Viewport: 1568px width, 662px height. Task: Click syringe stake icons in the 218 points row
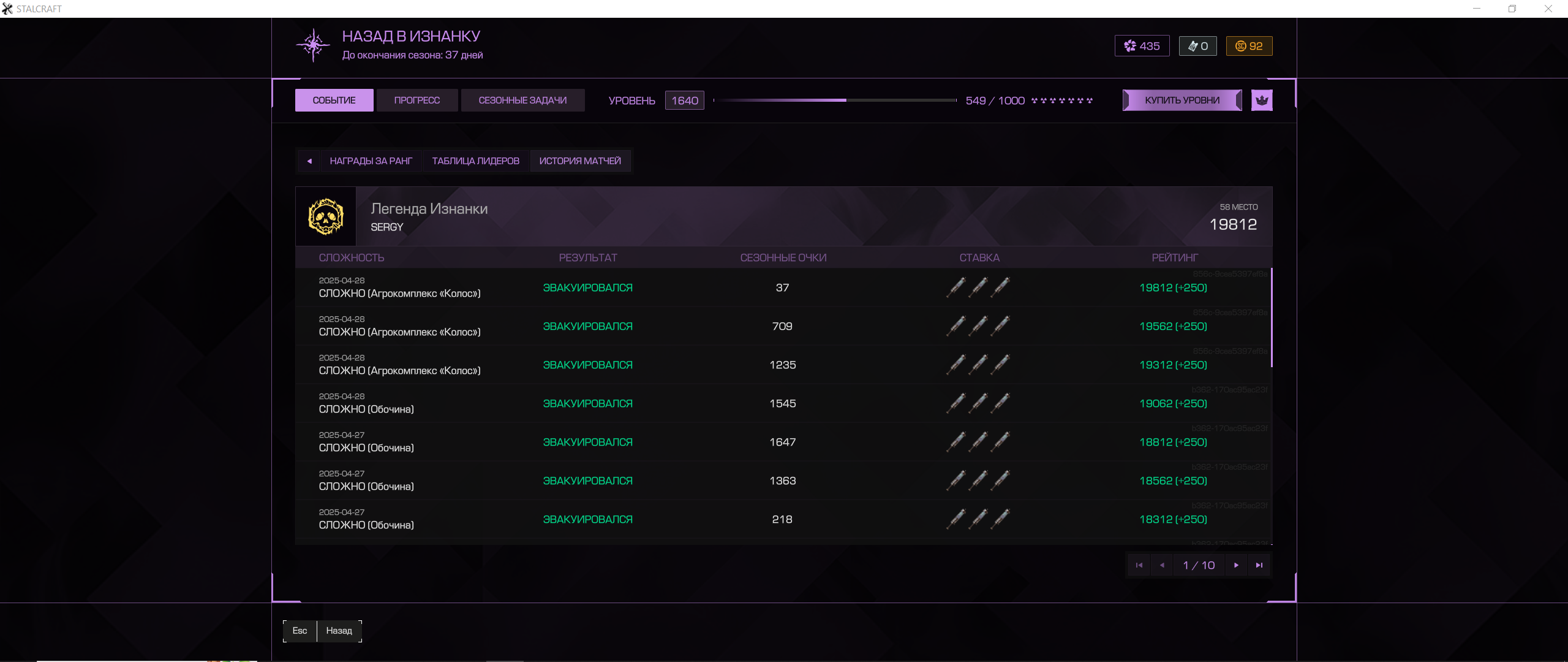click(978, 519)
